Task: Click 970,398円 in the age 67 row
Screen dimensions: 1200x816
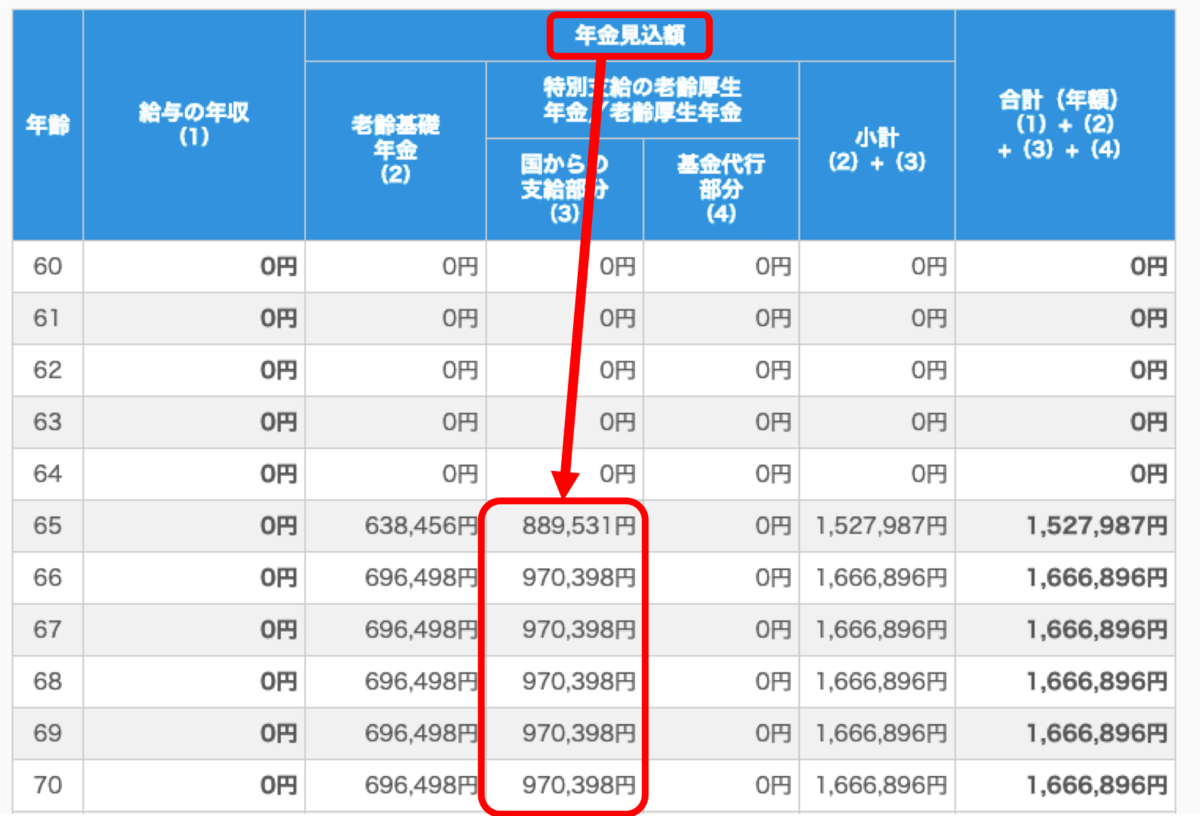Action: pyautogui.click(x=578, y=630)
